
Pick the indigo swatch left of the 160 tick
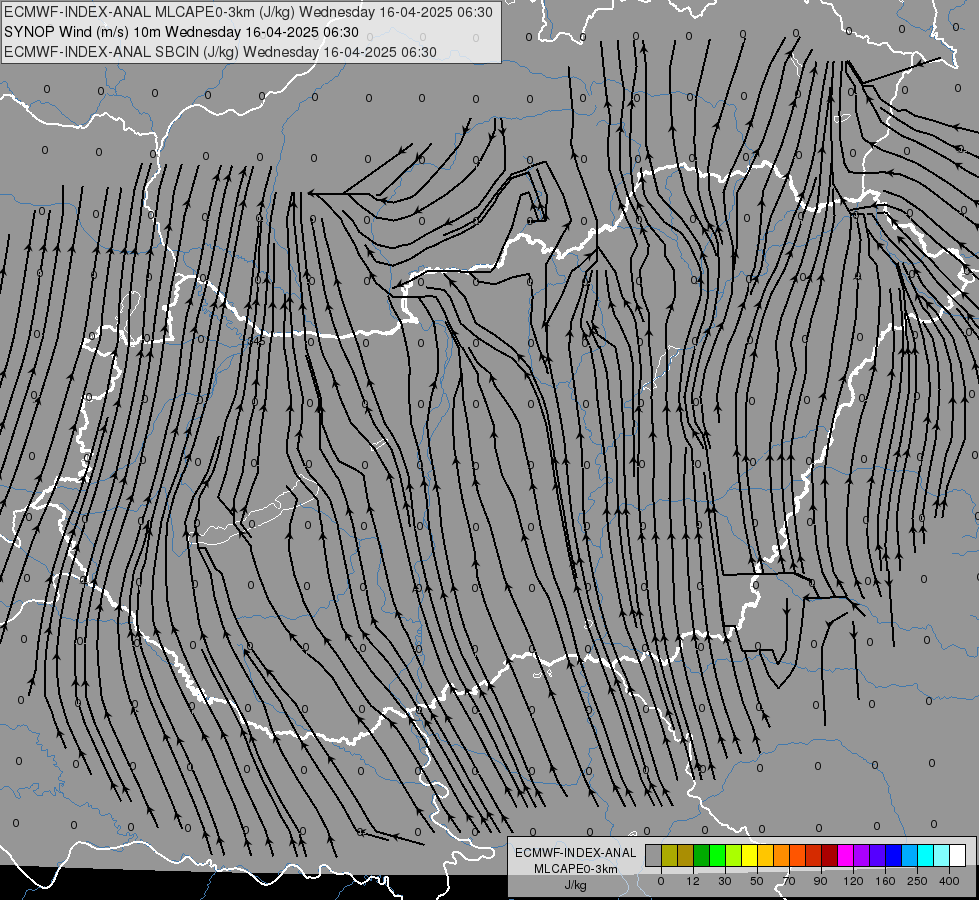click(878, 855)
